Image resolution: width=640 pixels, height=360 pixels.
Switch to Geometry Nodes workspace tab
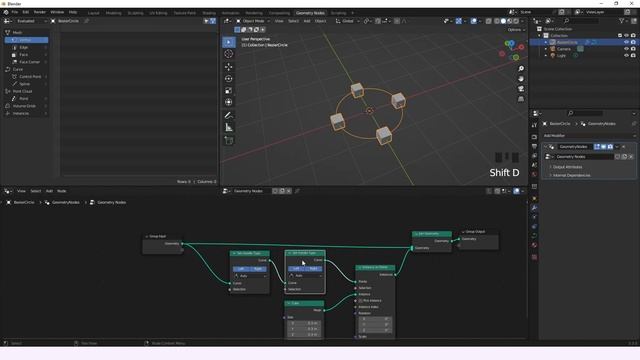[310, 13]
